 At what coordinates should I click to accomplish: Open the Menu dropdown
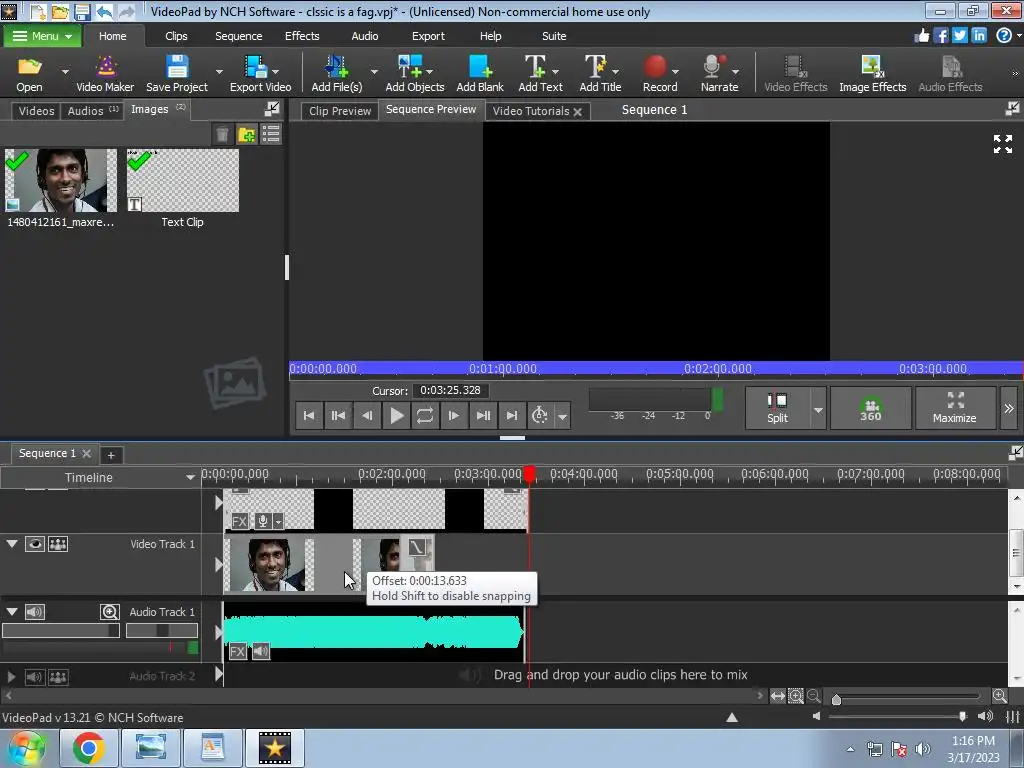point(42,36)
